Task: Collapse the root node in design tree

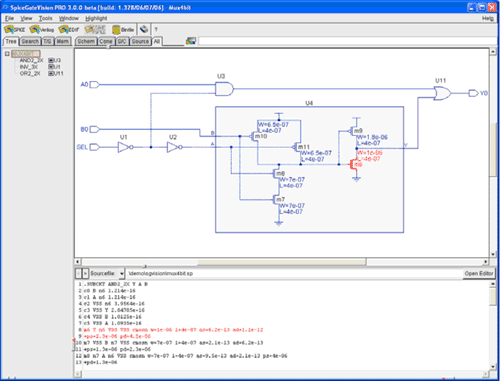Action: 7,53
